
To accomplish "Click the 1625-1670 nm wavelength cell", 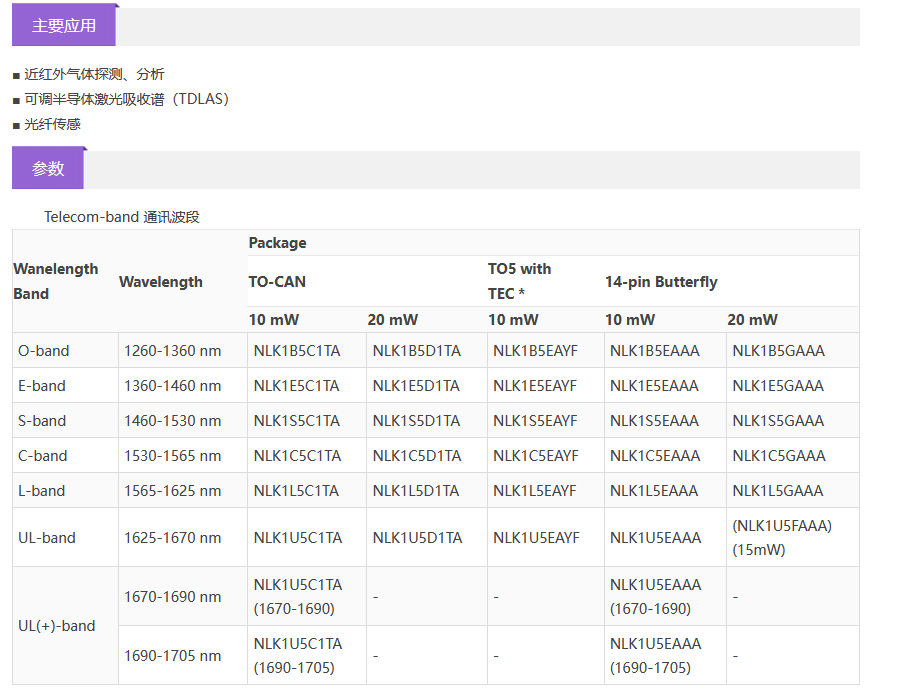I will 173,538.
